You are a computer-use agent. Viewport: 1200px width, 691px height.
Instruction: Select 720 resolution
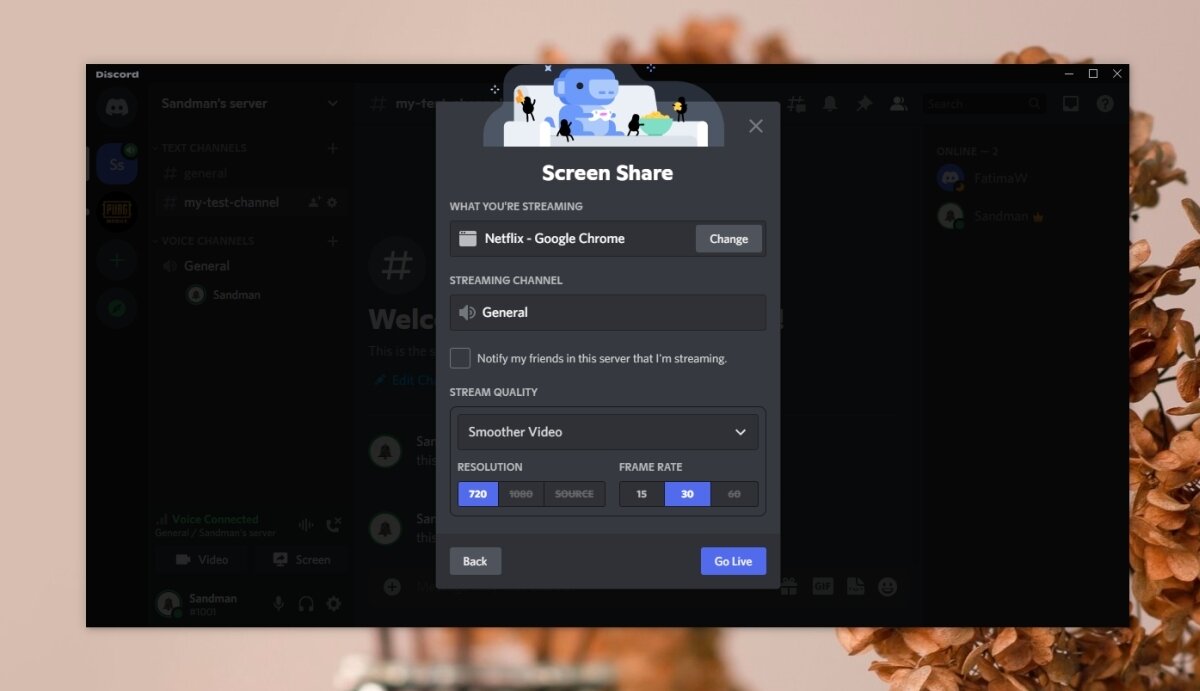(x=478, y=494)
